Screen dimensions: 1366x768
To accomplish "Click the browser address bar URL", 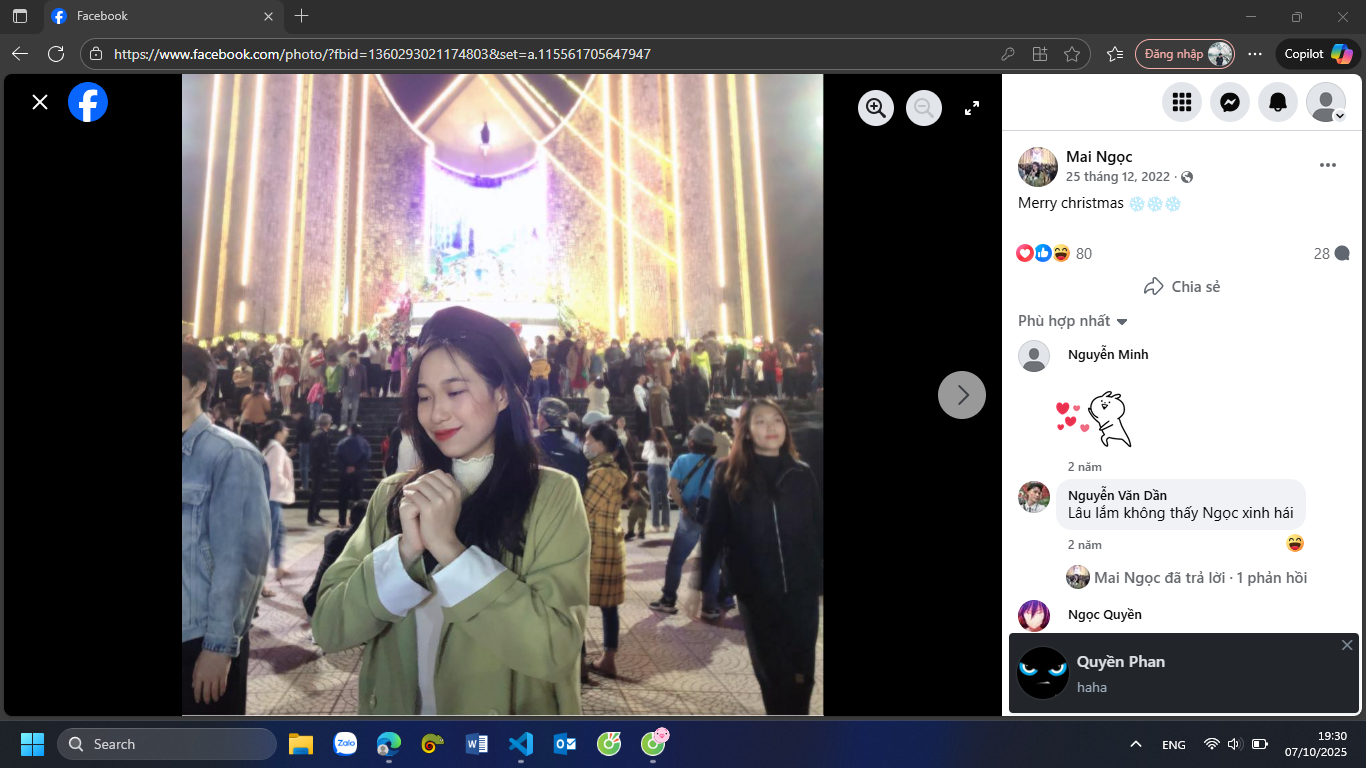I will 382,54.
